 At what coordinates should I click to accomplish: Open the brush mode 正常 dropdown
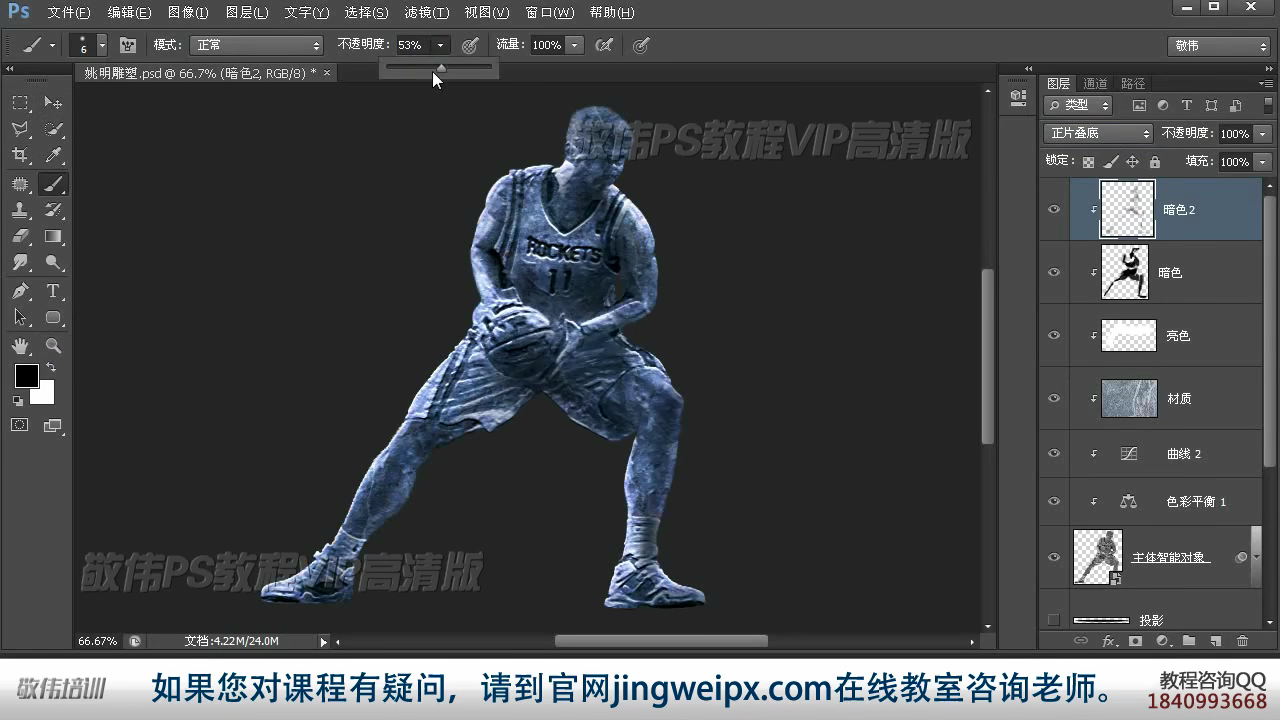pos(257,45)
